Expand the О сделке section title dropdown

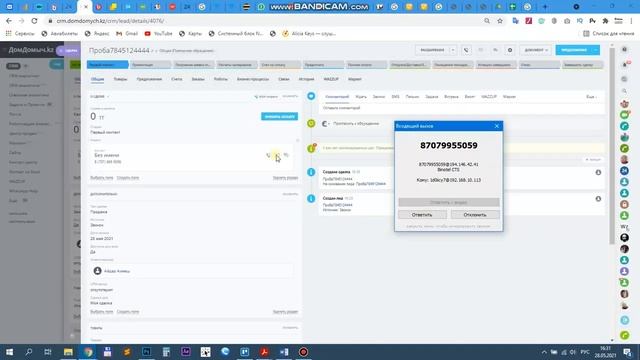[100, 97]
